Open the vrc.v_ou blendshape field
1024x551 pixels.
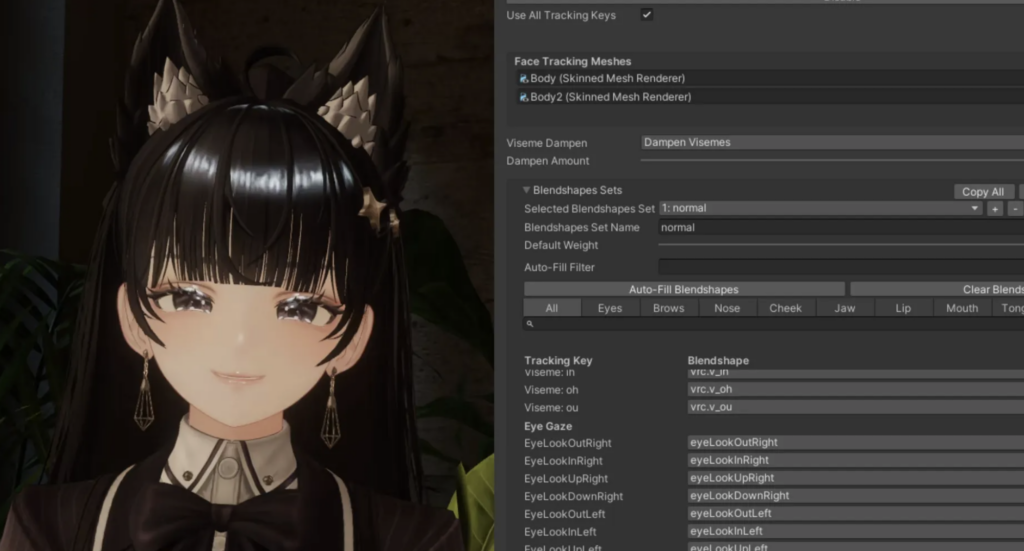(856, 407)
